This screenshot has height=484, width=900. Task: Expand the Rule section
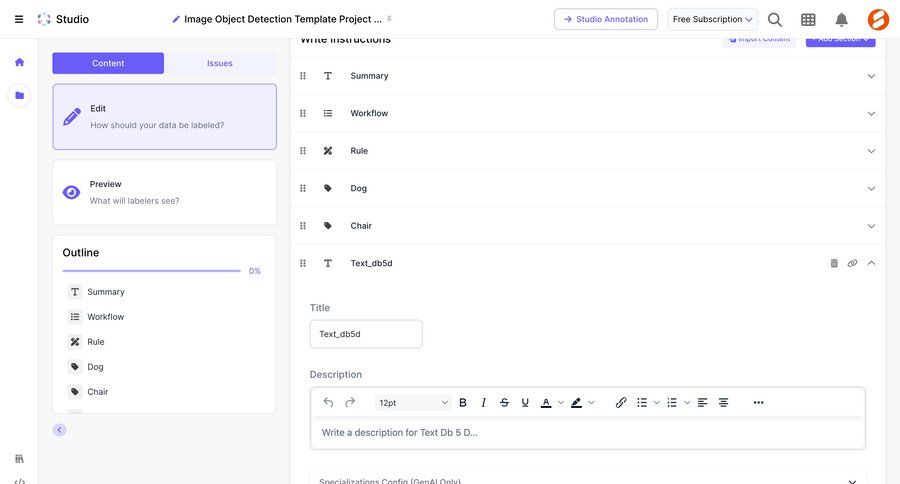click(x=871, y=151)
